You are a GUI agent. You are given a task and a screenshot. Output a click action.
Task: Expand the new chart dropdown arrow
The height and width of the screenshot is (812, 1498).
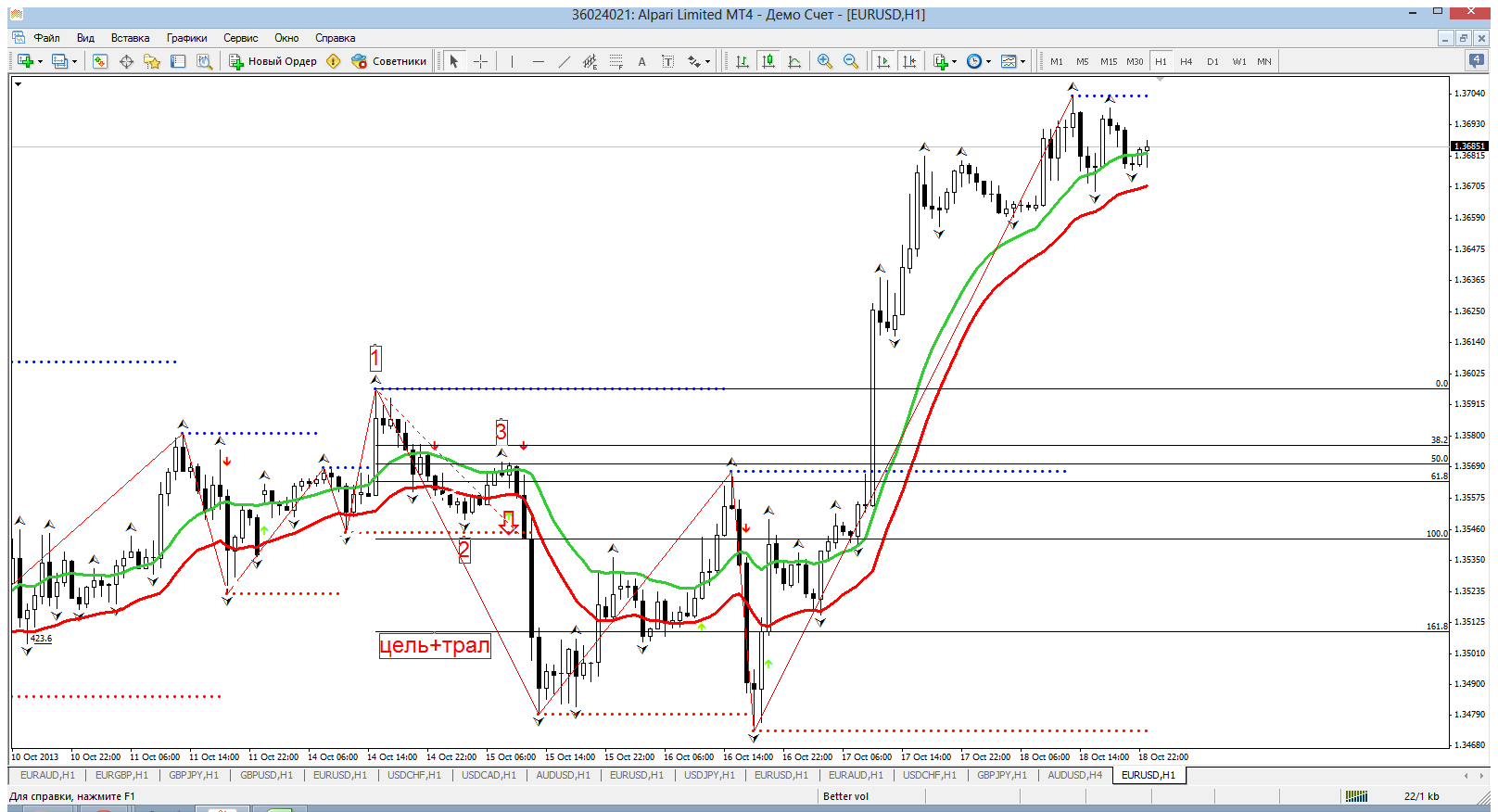[40, 61]
